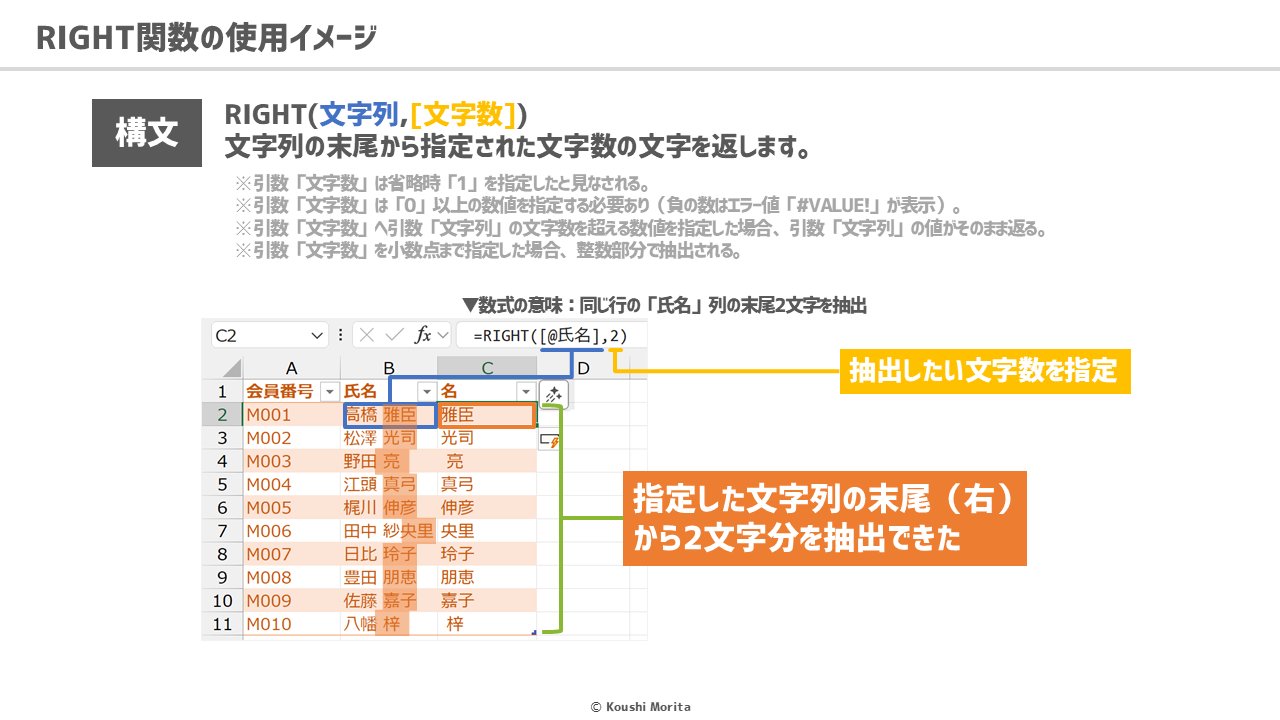Select column D header
The image size is (1280, 720).
(x=583, y=368)
